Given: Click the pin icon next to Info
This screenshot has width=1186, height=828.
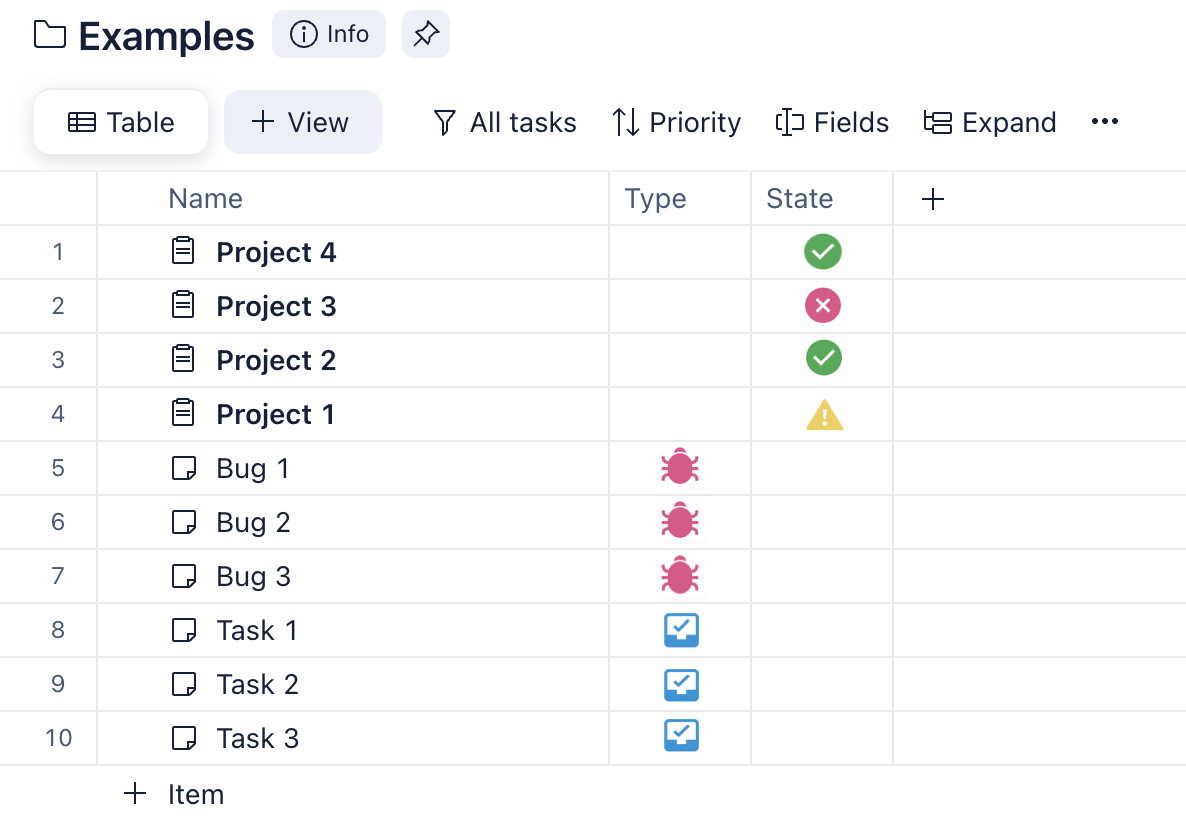Looking at the screenshot, I should pos(425,34).
